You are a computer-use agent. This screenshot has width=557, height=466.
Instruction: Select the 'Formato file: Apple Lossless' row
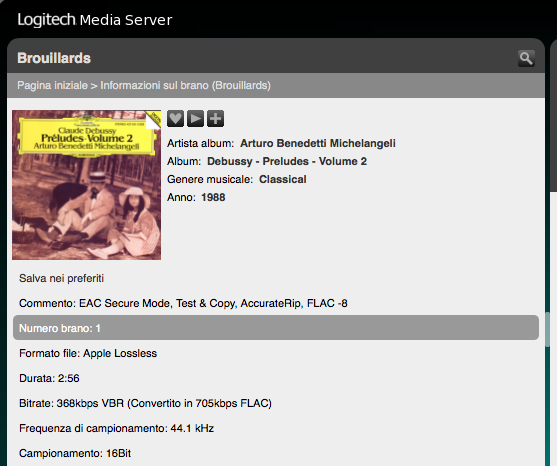pos(276,353)
